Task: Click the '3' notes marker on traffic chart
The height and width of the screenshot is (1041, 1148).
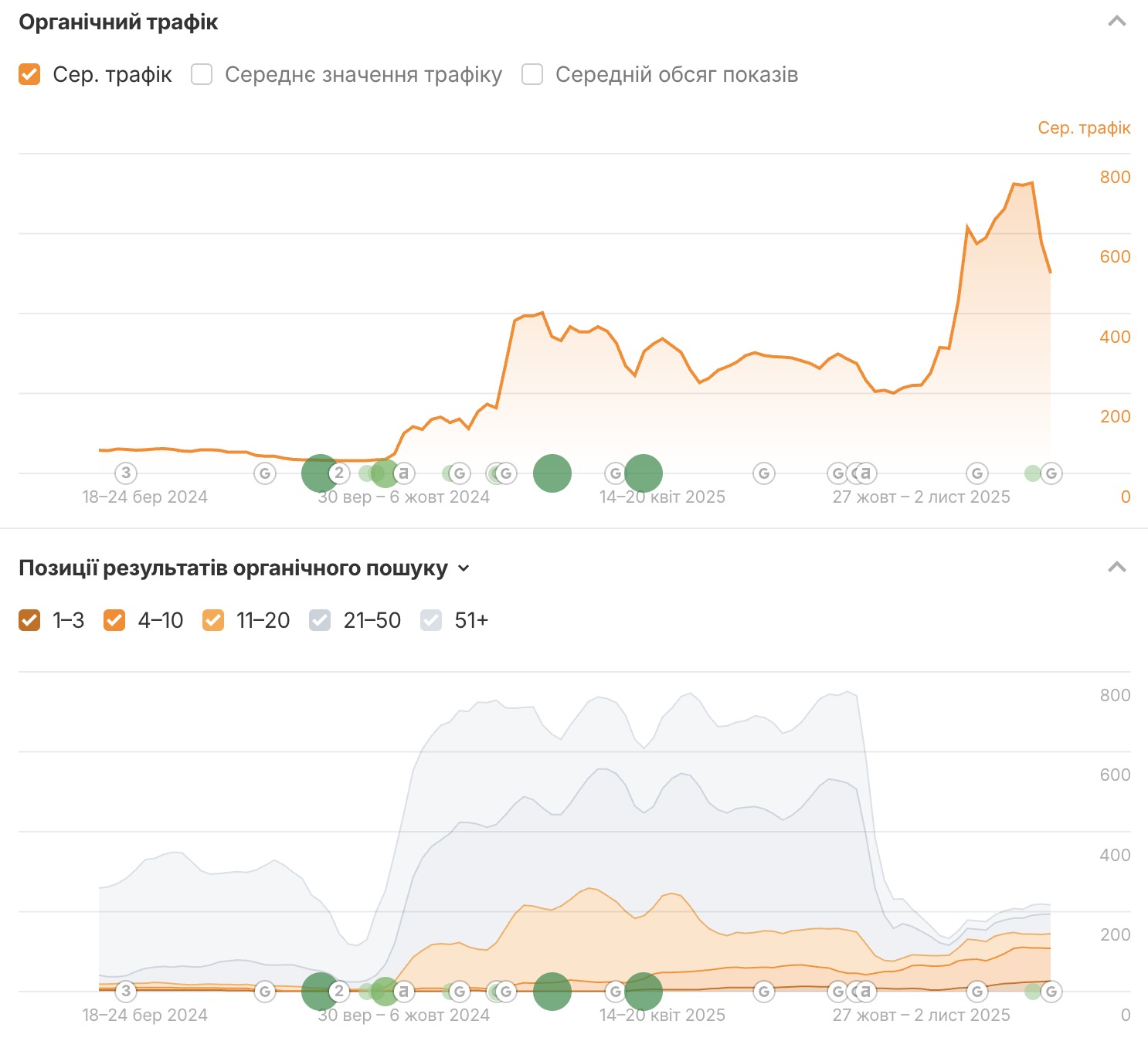Action: pos(126,473)
